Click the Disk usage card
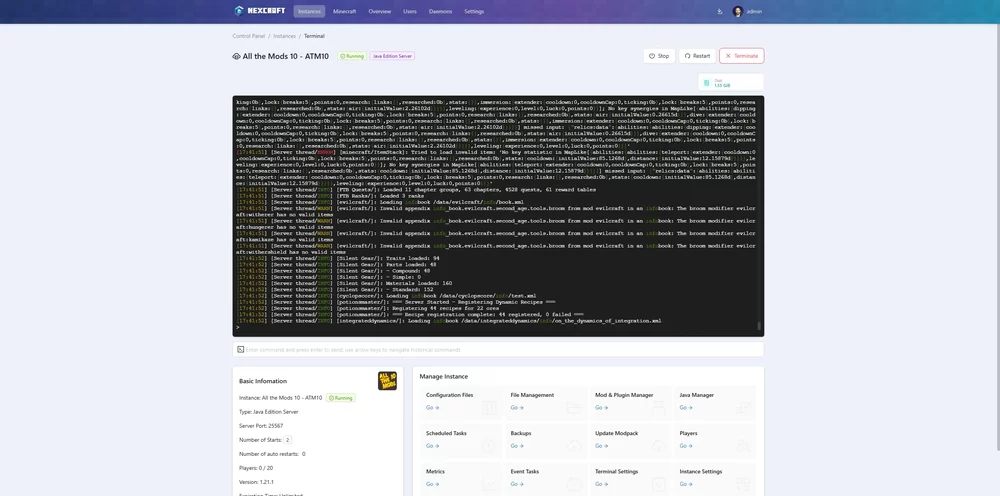1000x496 pixels. tap(731, 83)
